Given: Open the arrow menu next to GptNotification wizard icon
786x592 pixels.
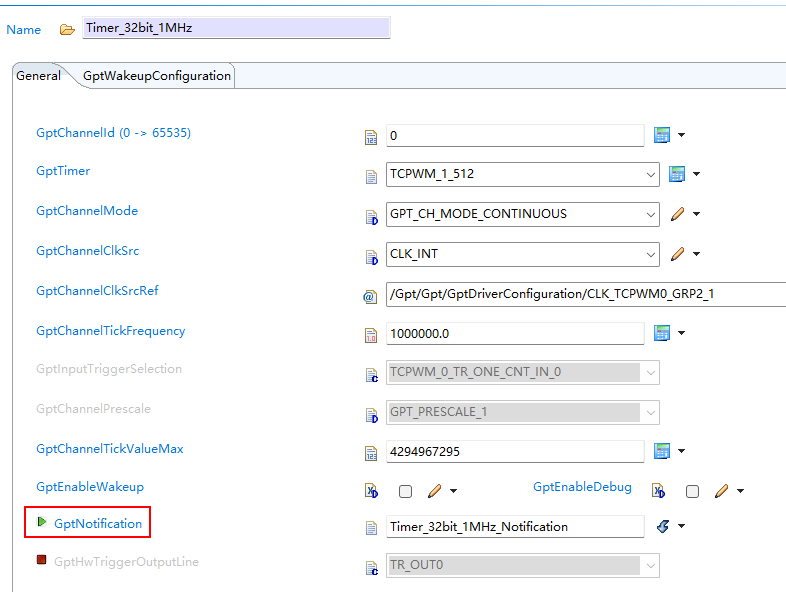Looking at the screenshot, I should click(681, 526).
